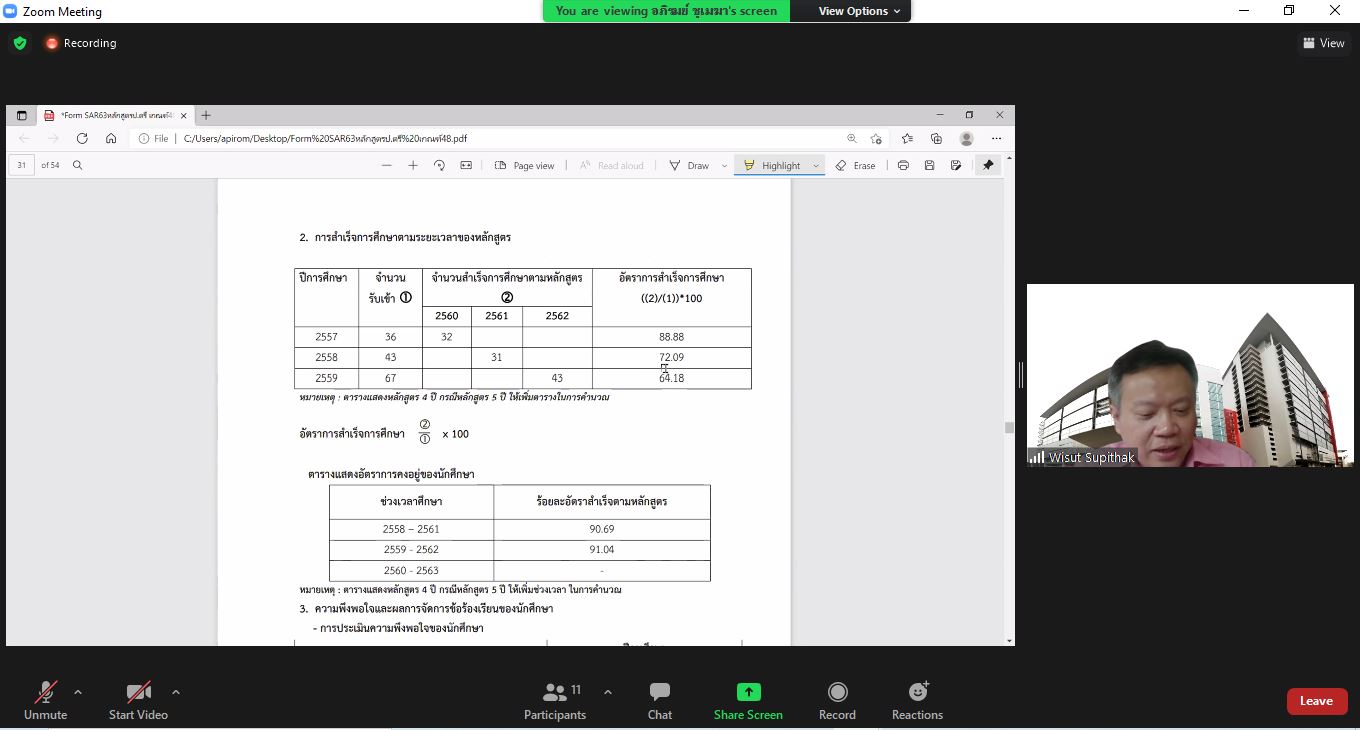Screen dimensions: 1360x730
Task: Unmute the microphone in Zoom
Action: point(45,700)
